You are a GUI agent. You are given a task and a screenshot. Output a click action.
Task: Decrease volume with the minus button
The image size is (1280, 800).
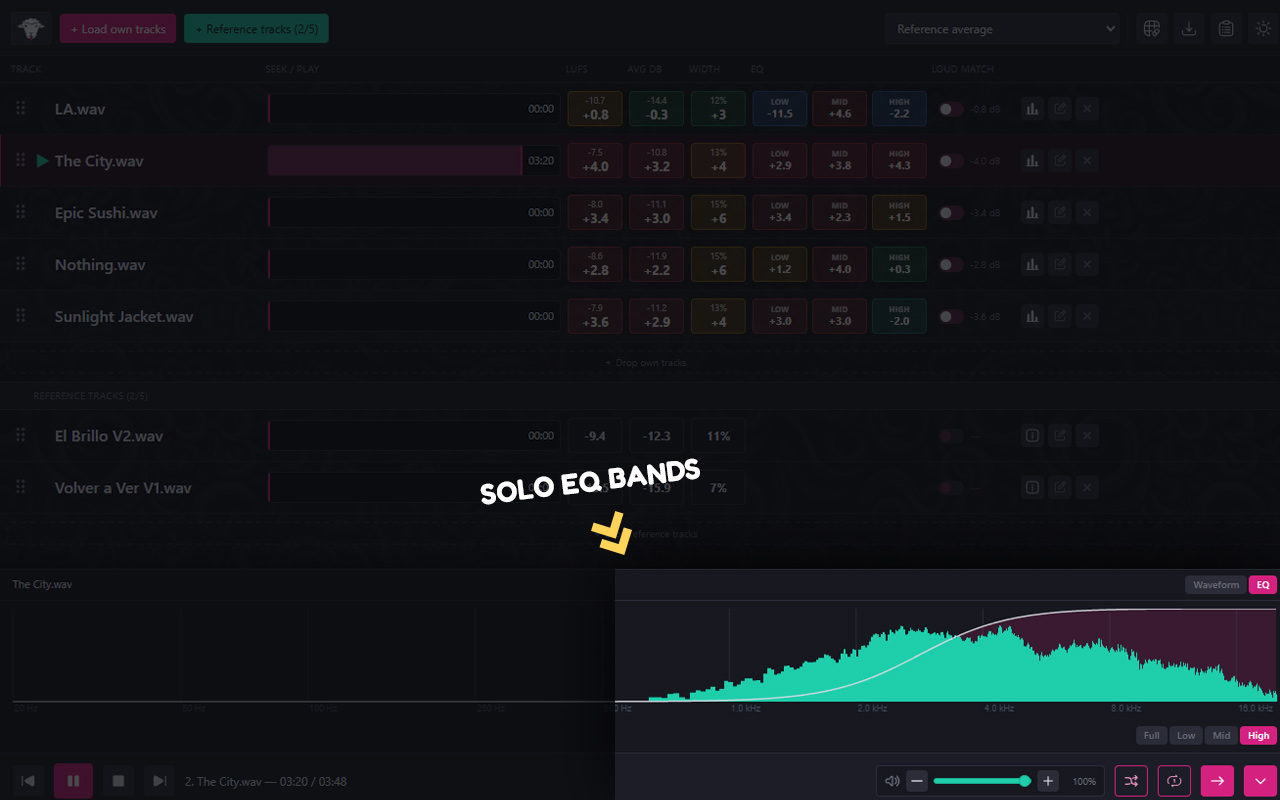917,781
